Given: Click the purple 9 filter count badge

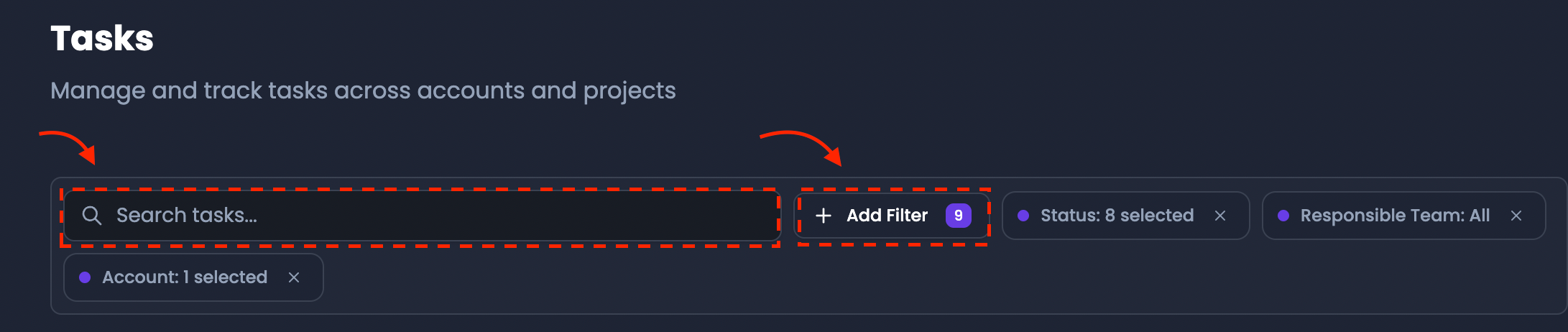Looking at the screenshot, I should tap(958, 216).
